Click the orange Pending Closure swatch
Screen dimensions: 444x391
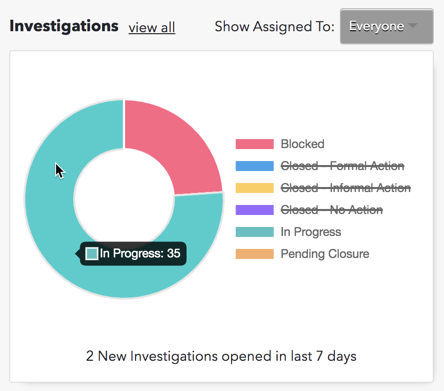point(255,254)
